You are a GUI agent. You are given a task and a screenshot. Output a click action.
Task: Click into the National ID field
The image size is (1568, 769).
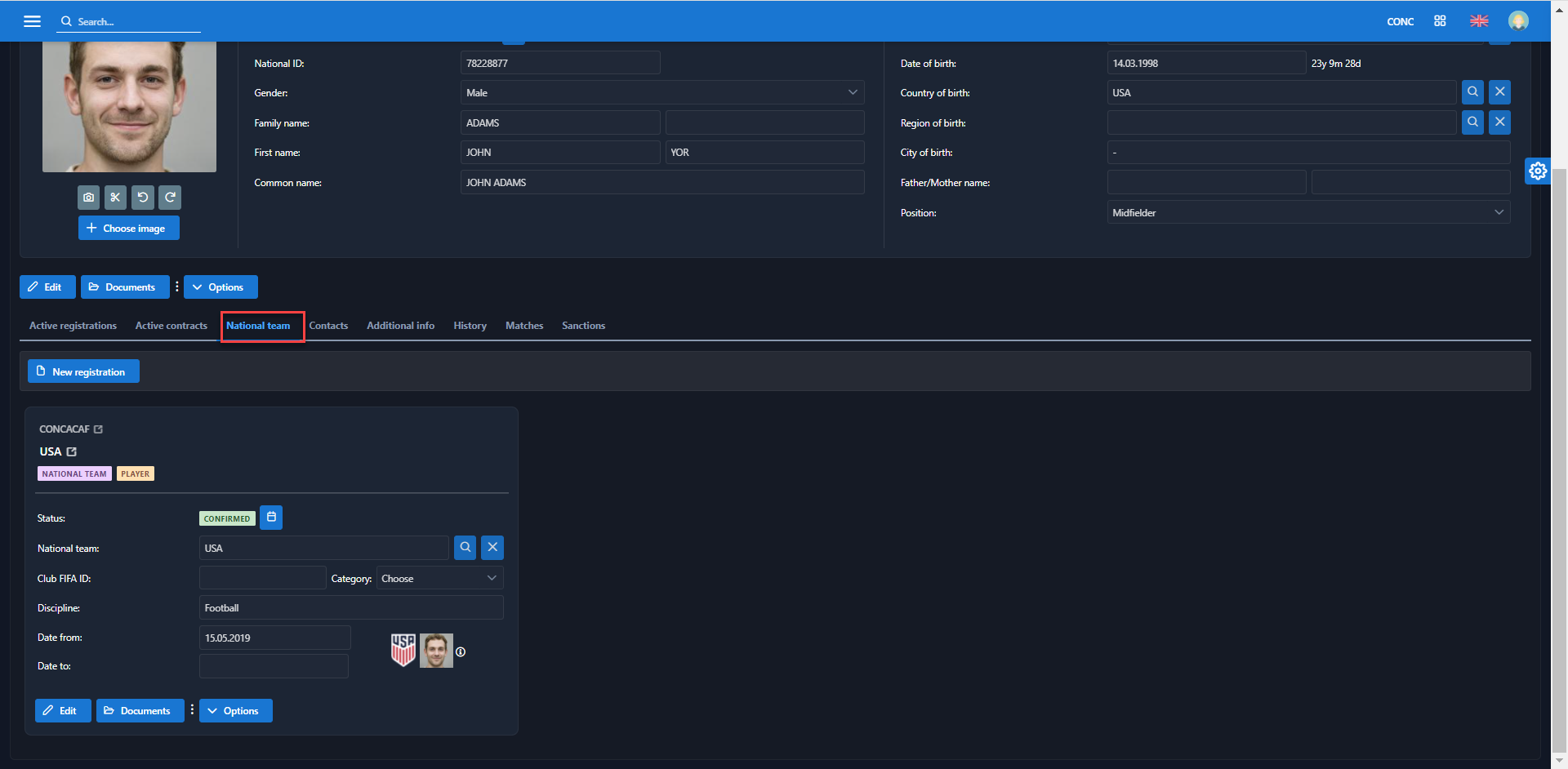click(560, 63)
